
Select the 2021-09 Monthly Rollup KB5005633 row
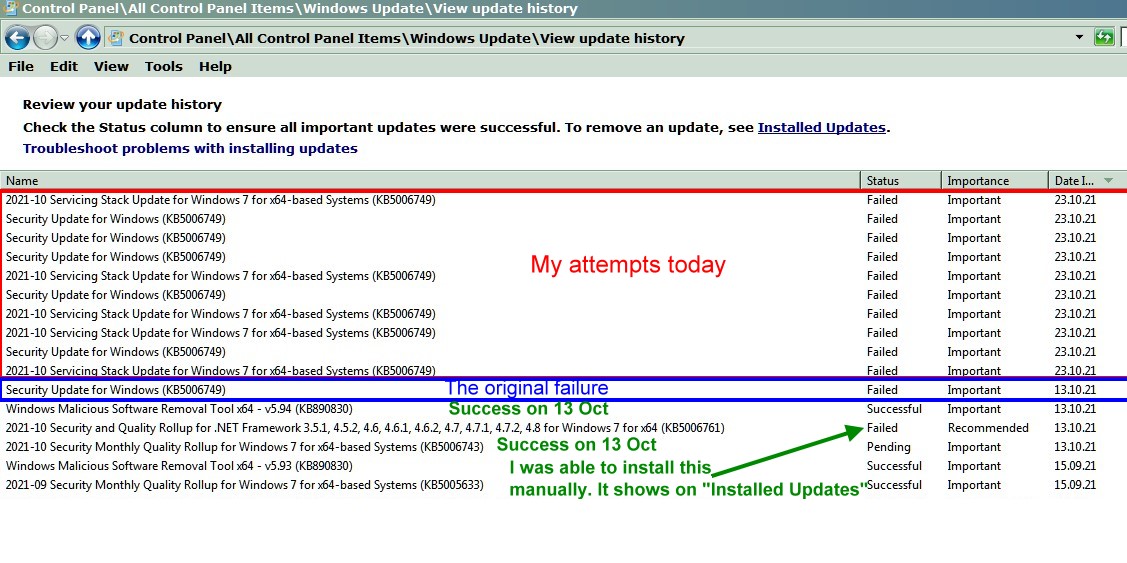coord(564,485)
